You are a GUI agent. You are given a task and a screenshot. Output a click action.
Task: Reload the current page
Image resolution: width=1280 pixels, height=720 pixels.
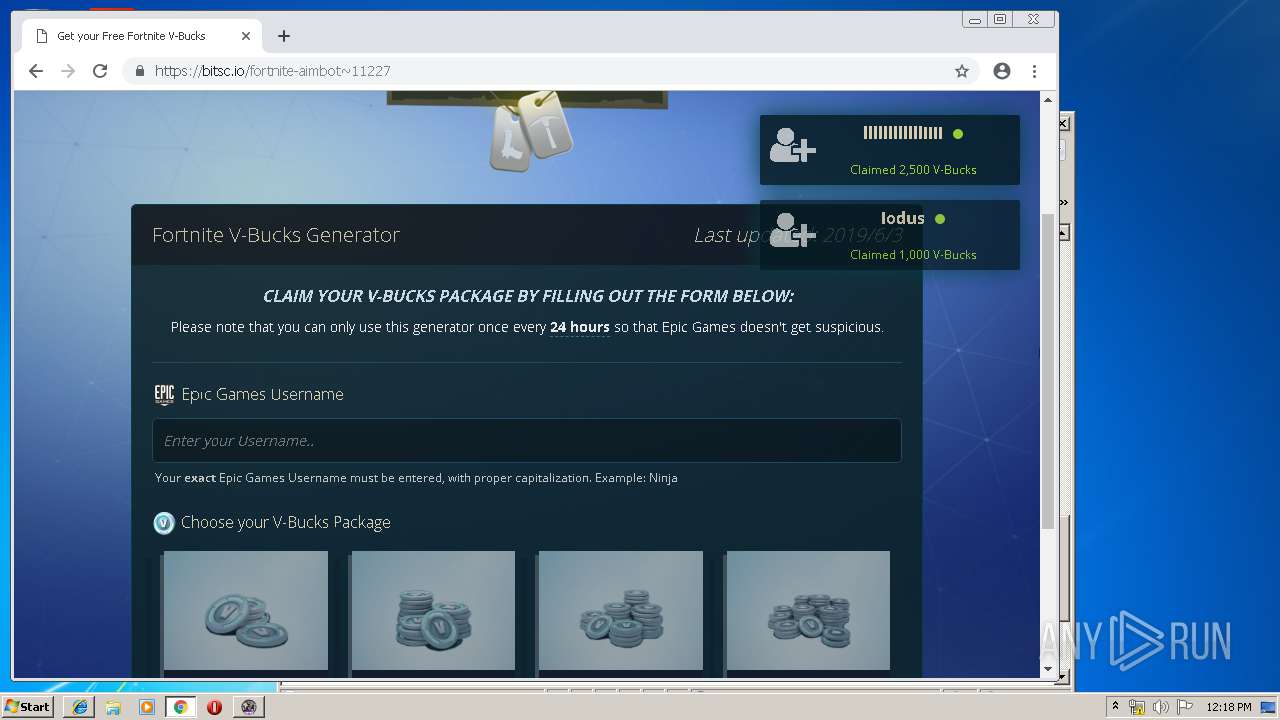tap(100, 71)
